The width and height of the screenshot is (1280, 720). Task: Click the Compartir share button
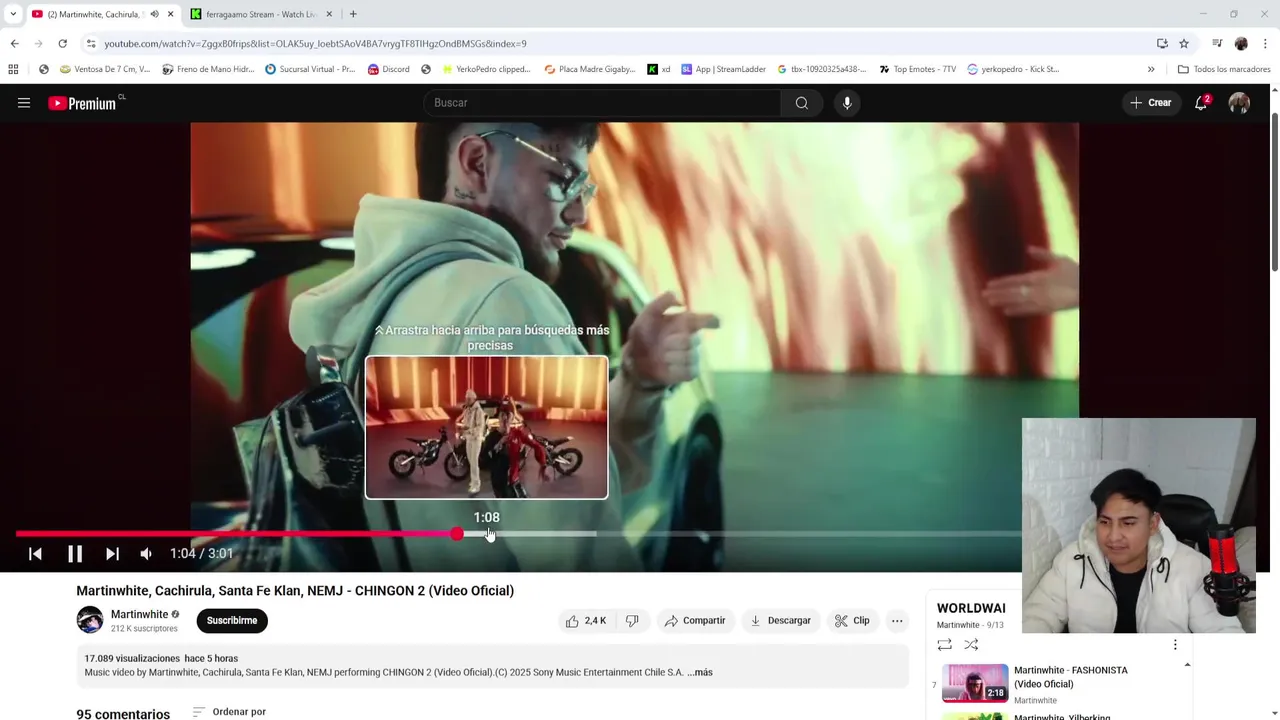coord(695,621)
